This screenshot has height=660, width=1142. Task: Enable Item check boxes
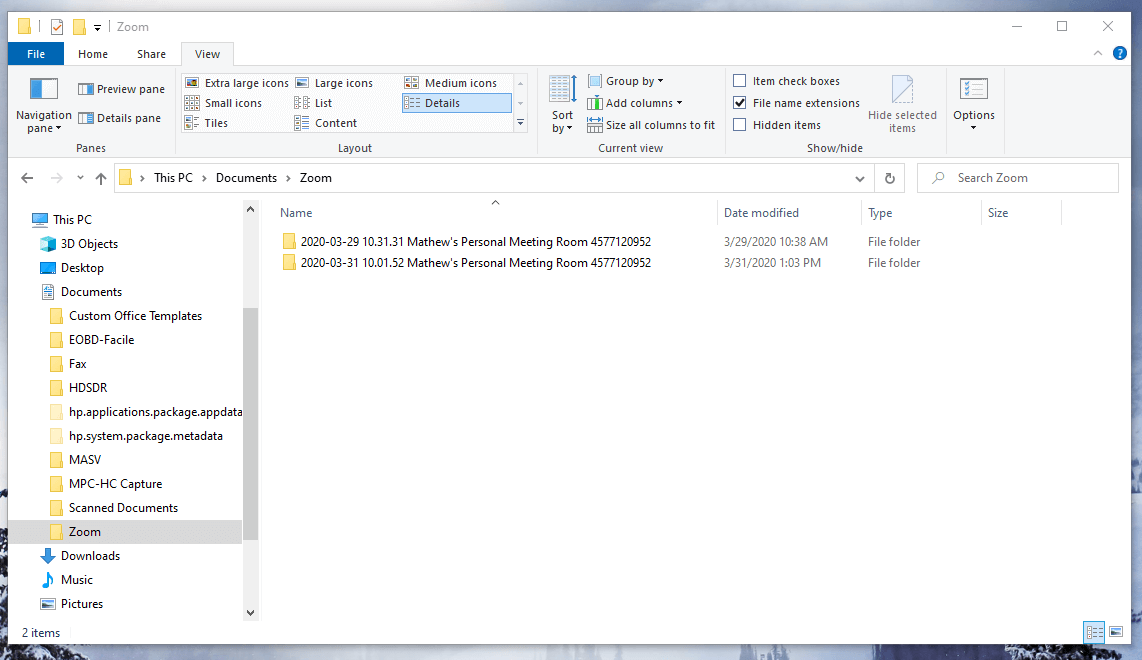click(x=739, y=81)
